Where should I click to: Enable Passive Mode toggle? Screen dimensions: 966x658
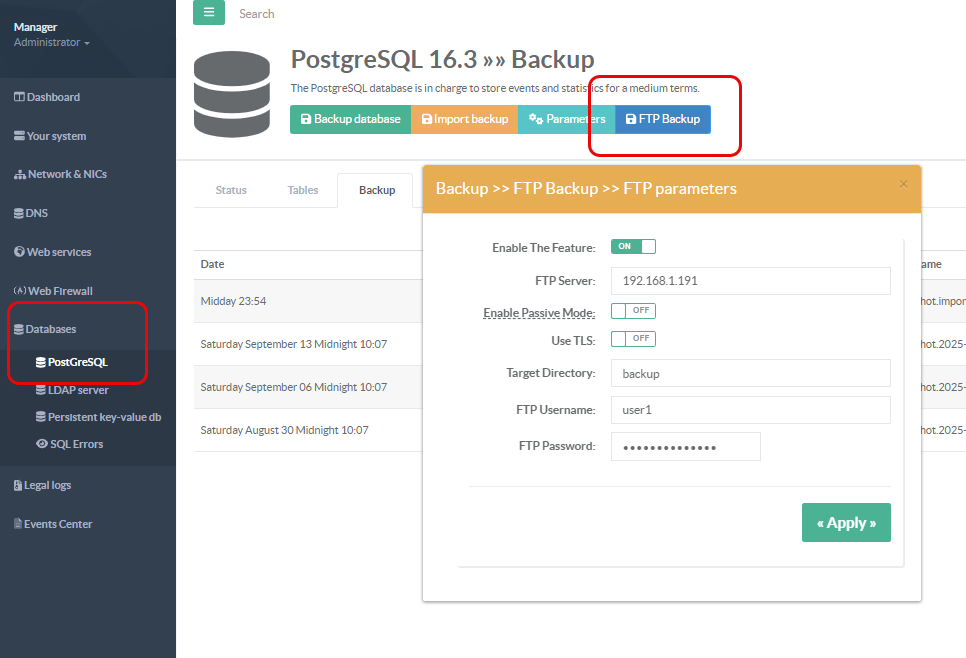point(633,311)
